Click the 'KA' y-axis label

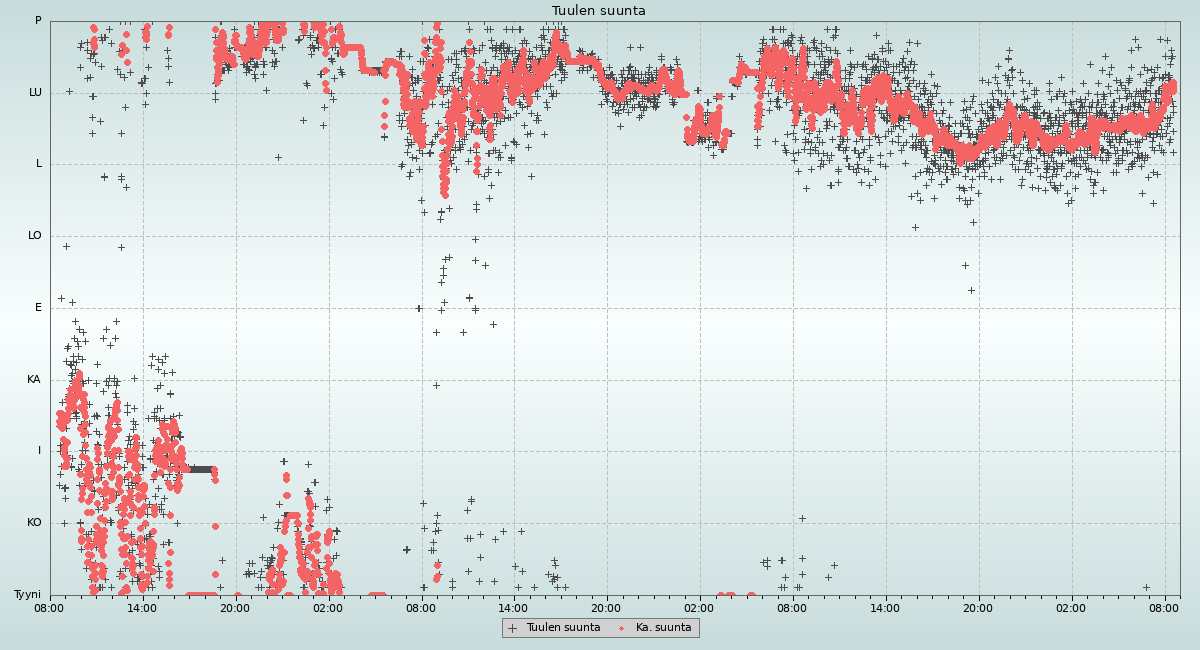coord(34,380)
